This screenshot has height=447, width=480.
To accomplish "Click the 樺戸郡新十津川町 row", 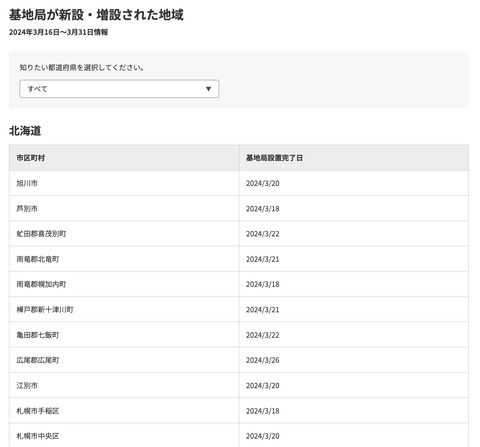I will pyautogui.click(x=239, y=310).
